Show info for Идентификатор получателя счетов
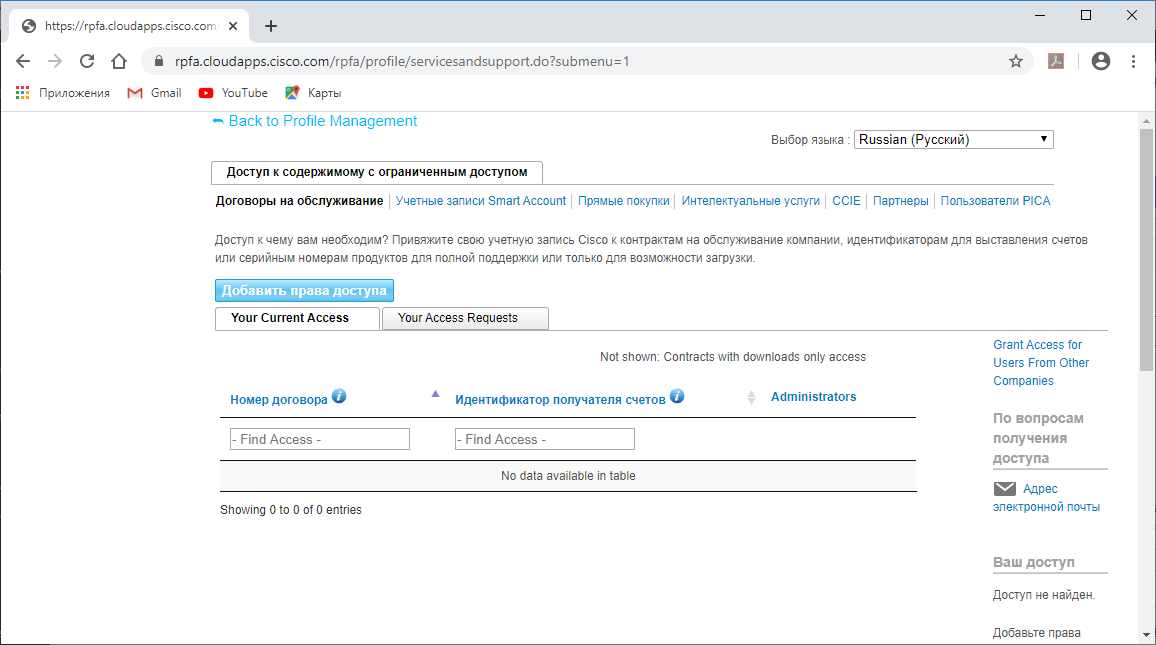The image size is (1156, 645). coord(677,396)
